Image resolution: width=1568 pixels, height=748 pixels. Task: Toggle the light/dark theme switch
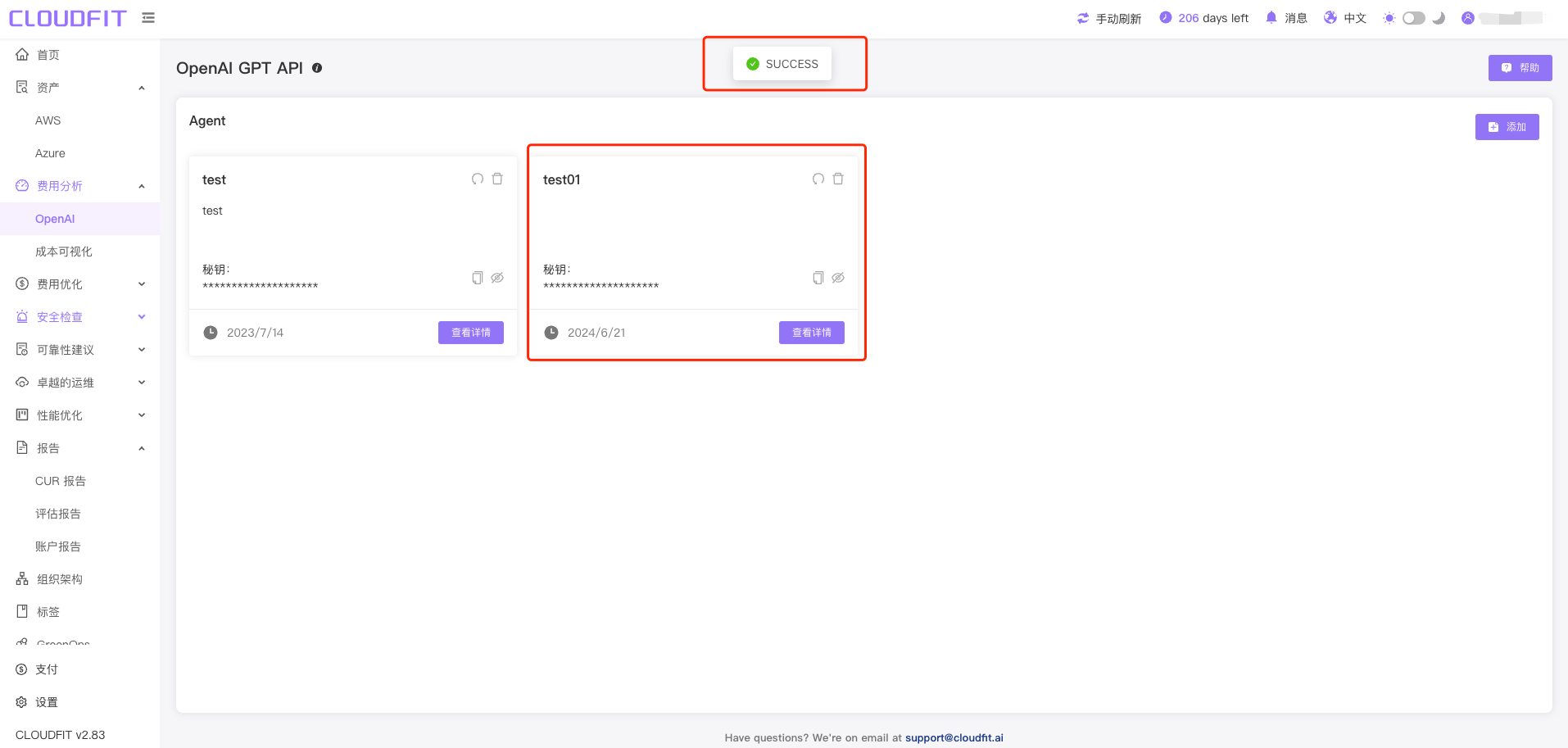[1414, 18]
